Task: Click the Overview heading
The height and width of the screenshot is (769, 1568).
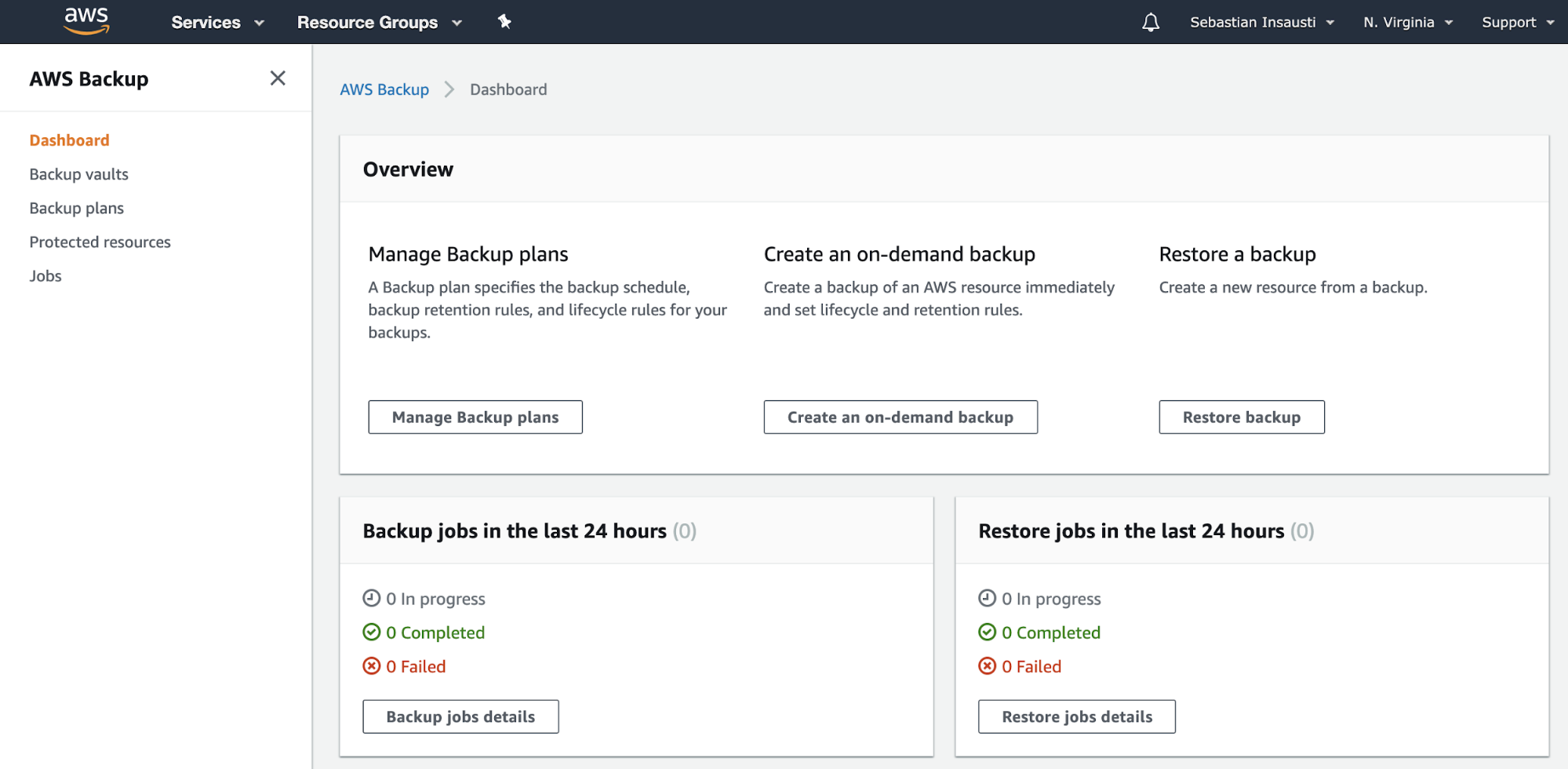Action: (x=408, y=169)
